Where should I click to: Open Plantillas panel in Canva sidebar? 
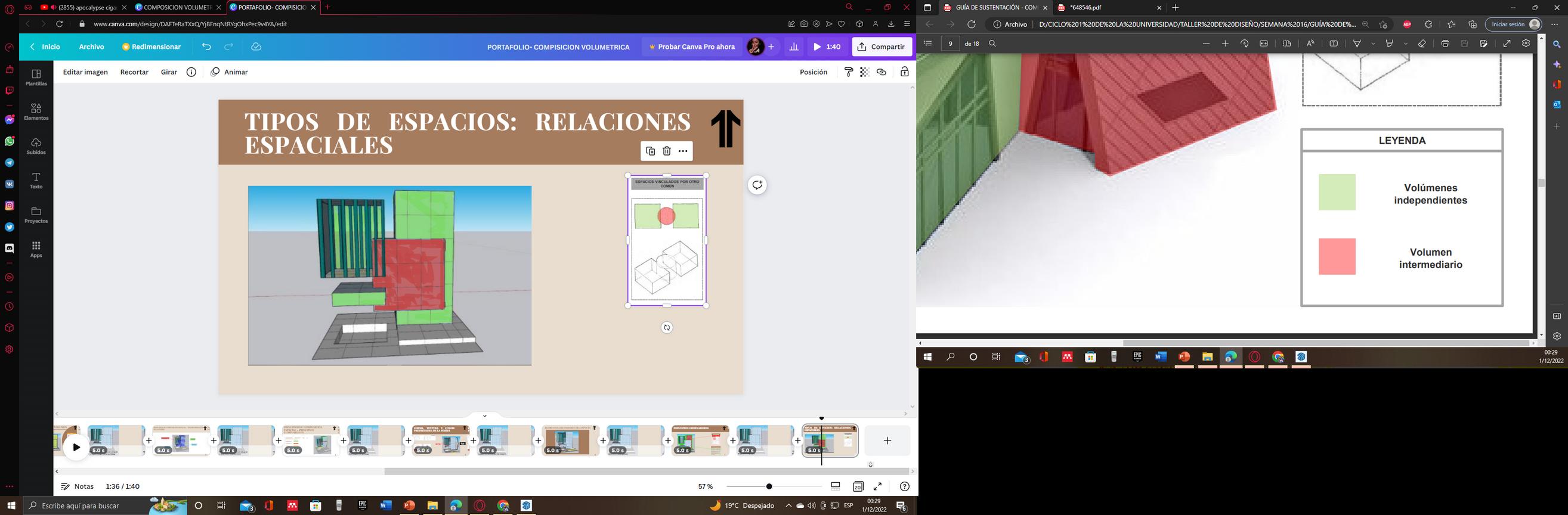pyautogui.click(x=36, y=77)
